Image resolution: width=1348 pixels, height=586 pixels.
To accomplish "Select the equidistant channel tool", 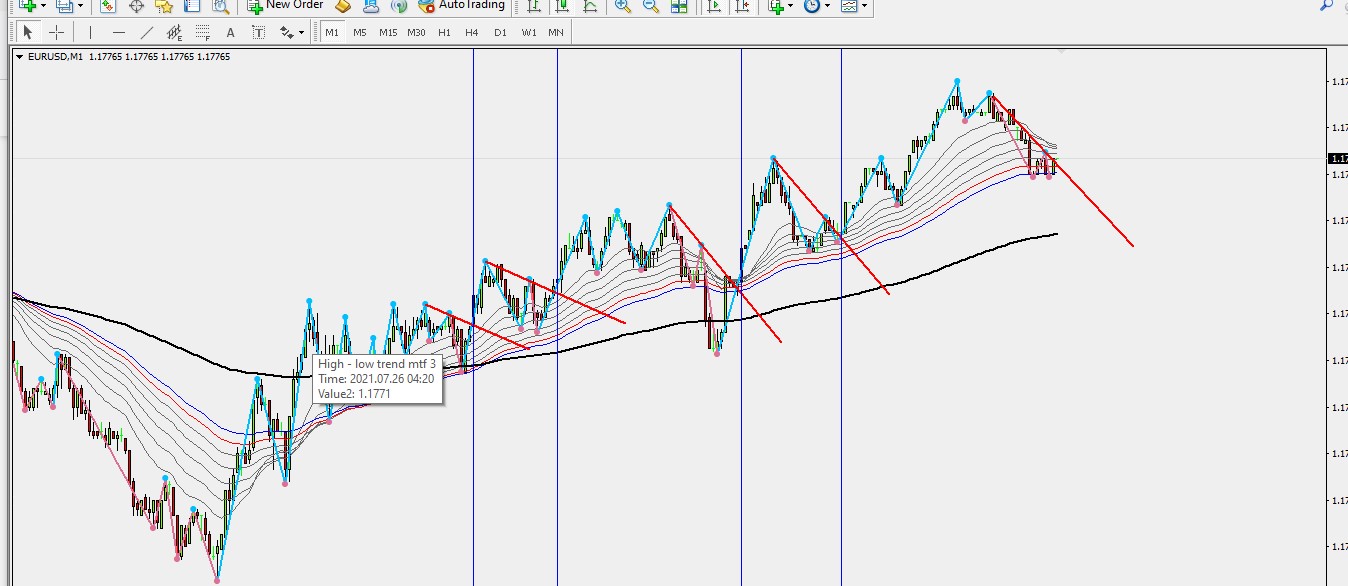I will (175, 32).
